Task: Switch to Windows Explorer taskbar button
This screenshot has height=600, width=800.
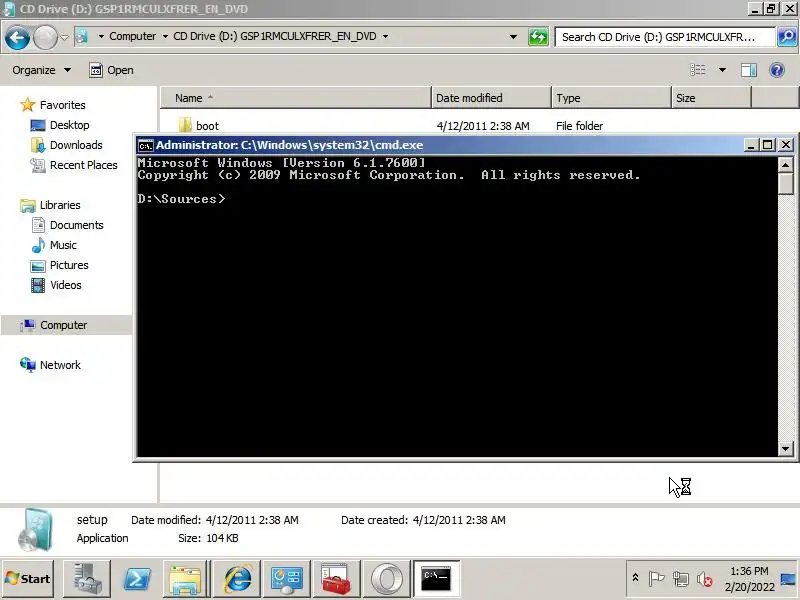Action: click(186, 579)
